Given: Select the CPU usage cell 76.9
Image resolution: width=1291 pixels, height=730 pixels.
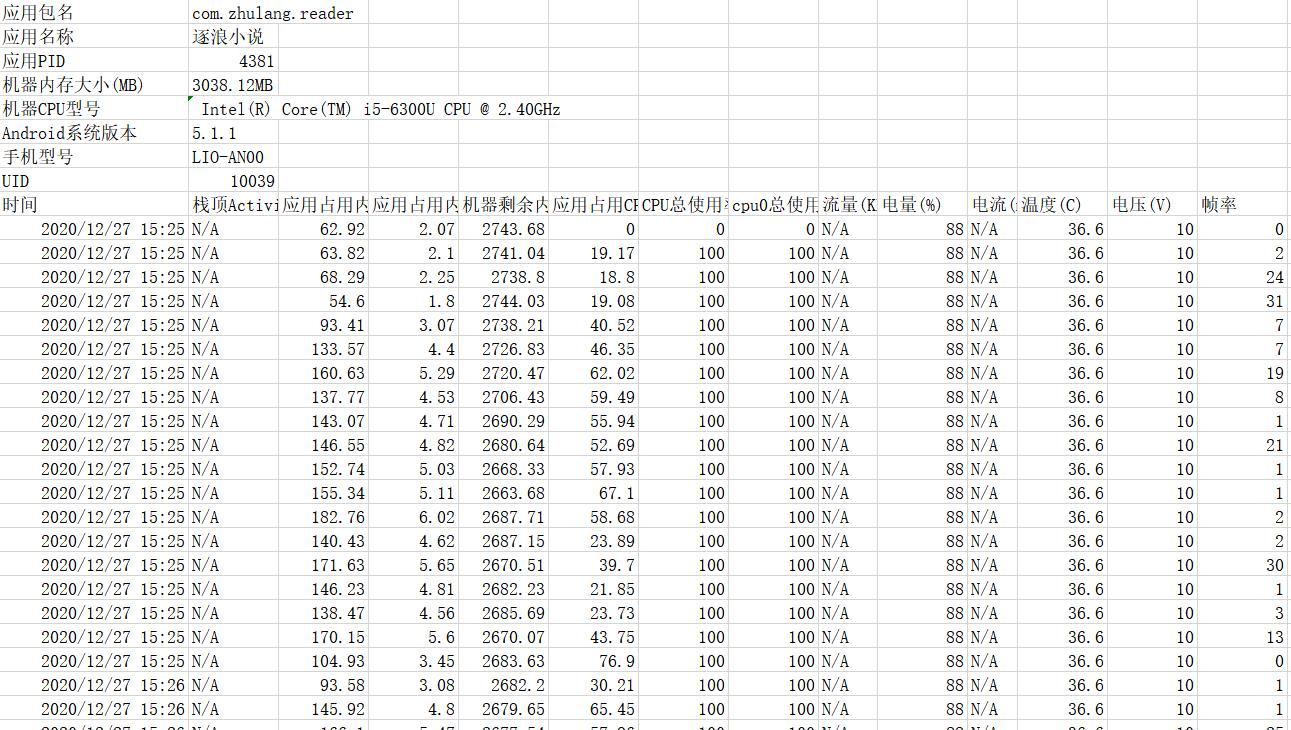Looking at the screenshot, I should (594, 661).
